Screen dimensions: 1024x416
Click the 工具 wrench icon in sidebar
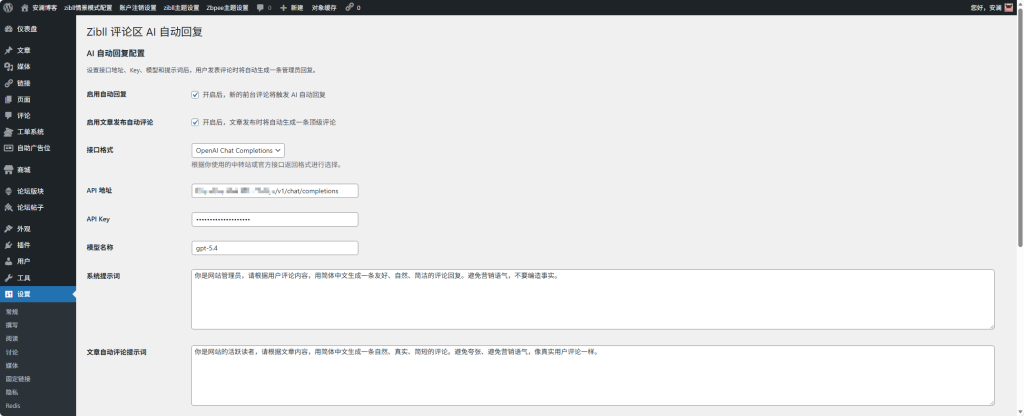tap(8, 278)
